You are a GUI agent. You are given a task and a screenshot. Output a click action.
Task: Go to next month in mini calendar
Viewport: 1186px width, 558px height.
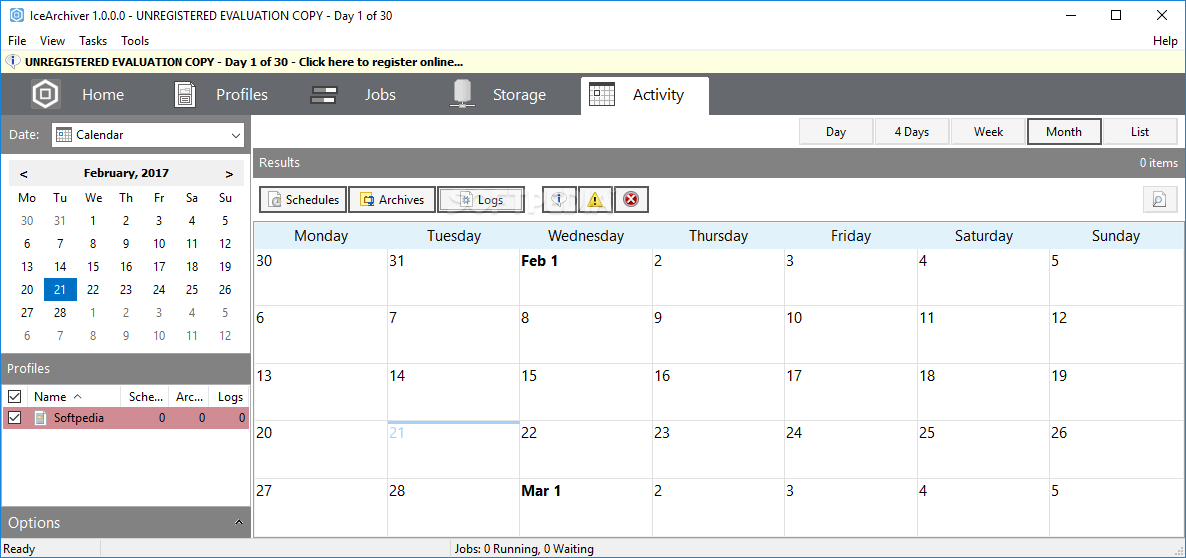tap(229, 174)
